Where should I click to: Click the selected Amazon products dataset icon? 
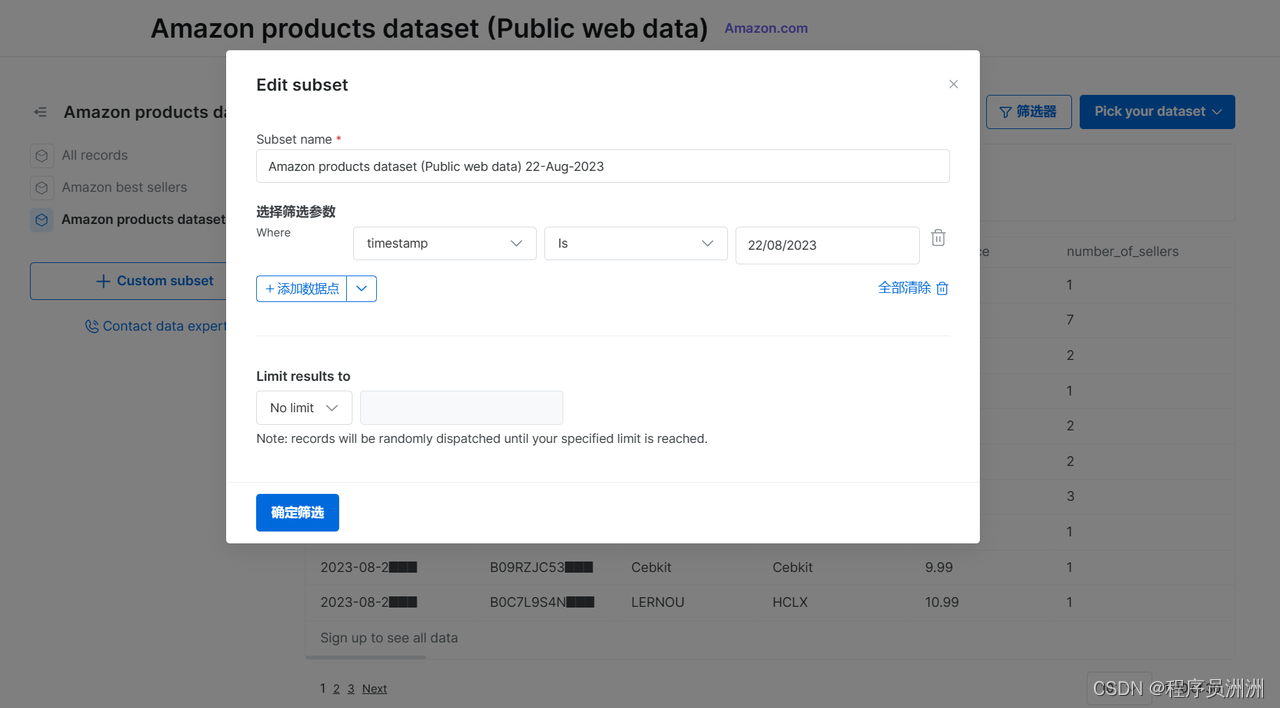[41, 219]
